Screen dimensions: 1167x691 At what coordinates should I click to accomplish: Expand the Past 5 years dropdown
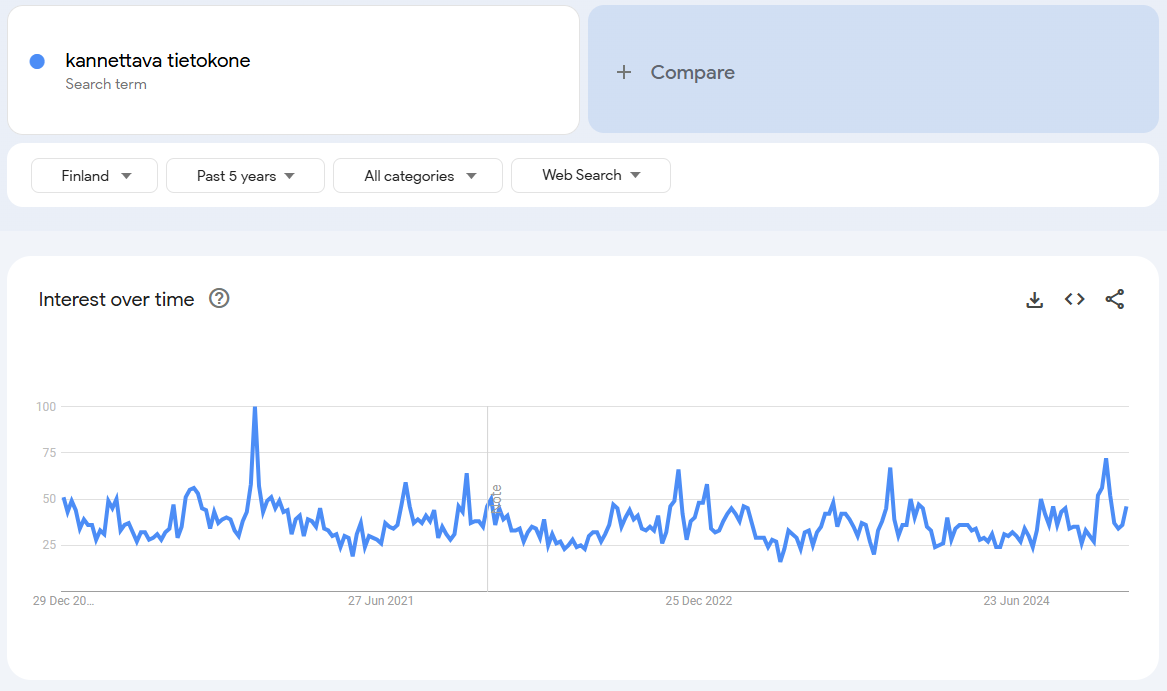[x=245, y=176]
